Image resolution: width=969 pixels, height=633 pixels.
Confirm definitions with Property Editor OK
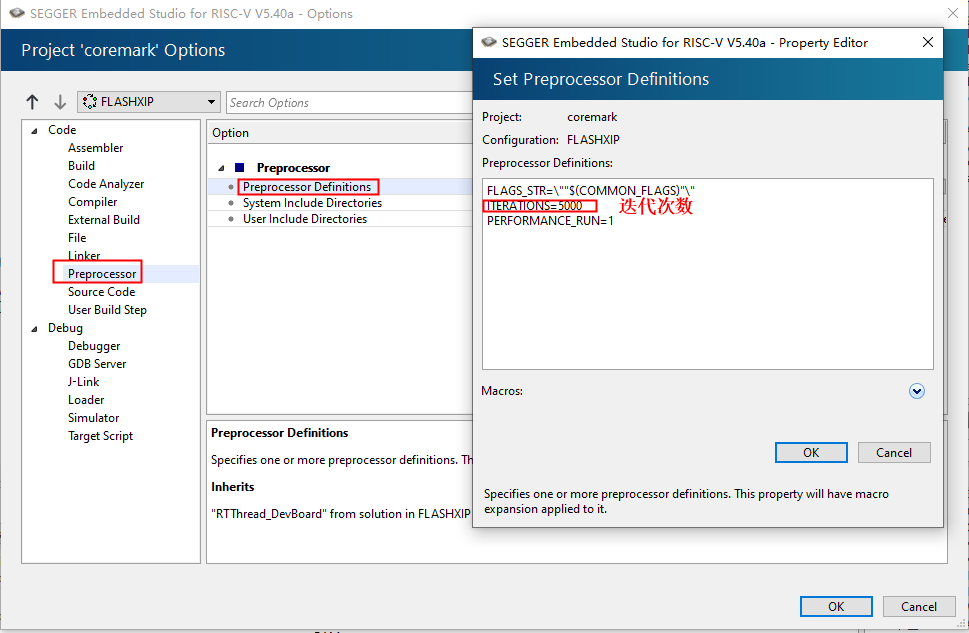click(811, 452)
